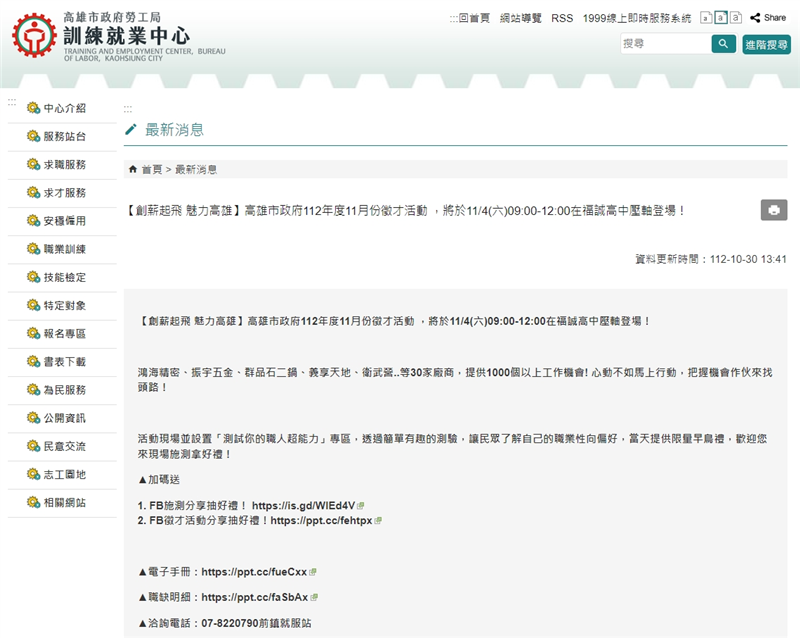Click the 回首頁 link in the header
The width and height of the screenshot is (800, 638).
click(474, 18)
